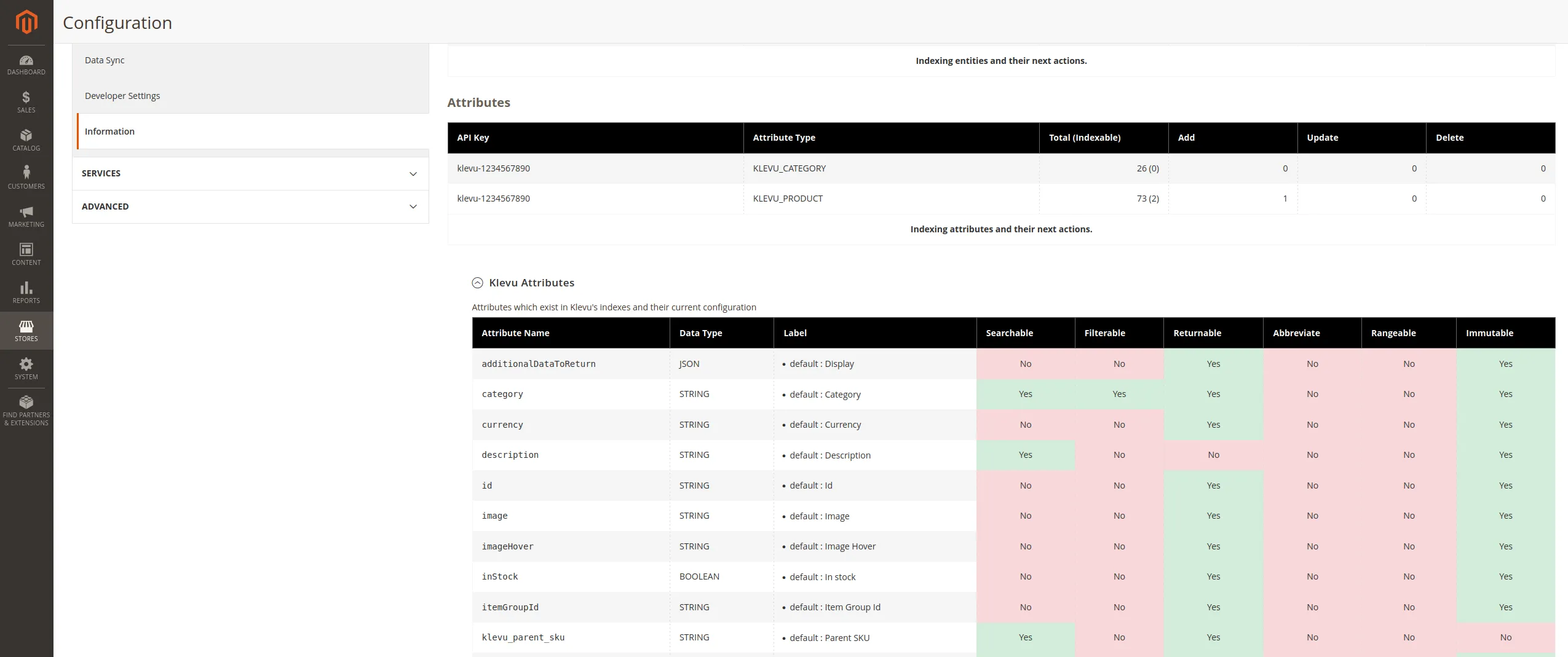Select the additionalDataToReturn attribute row

[x=1013, y=364]
